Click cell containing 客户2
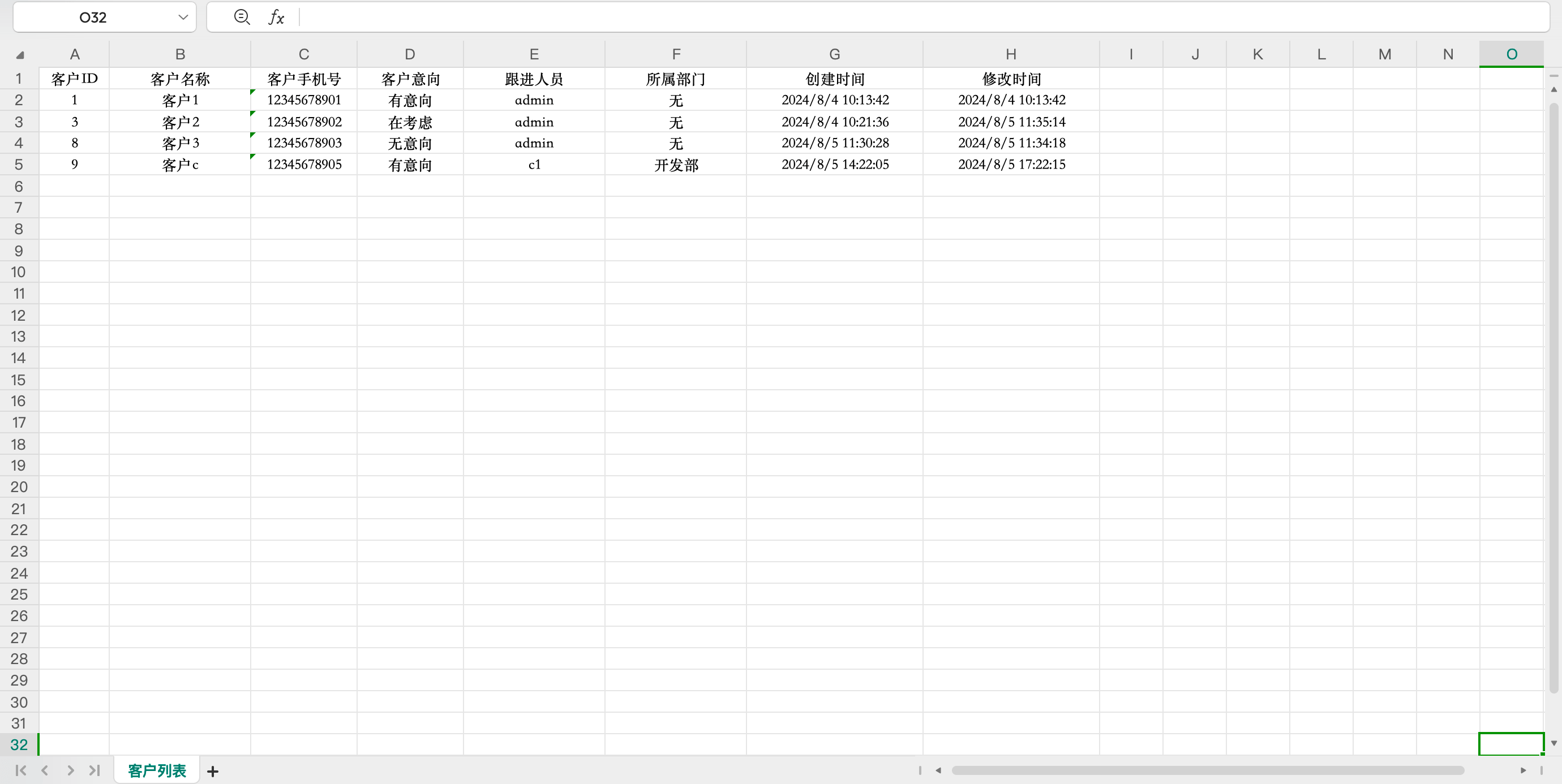The height and width of the screenshot is (784, 1562). point(180,122)
